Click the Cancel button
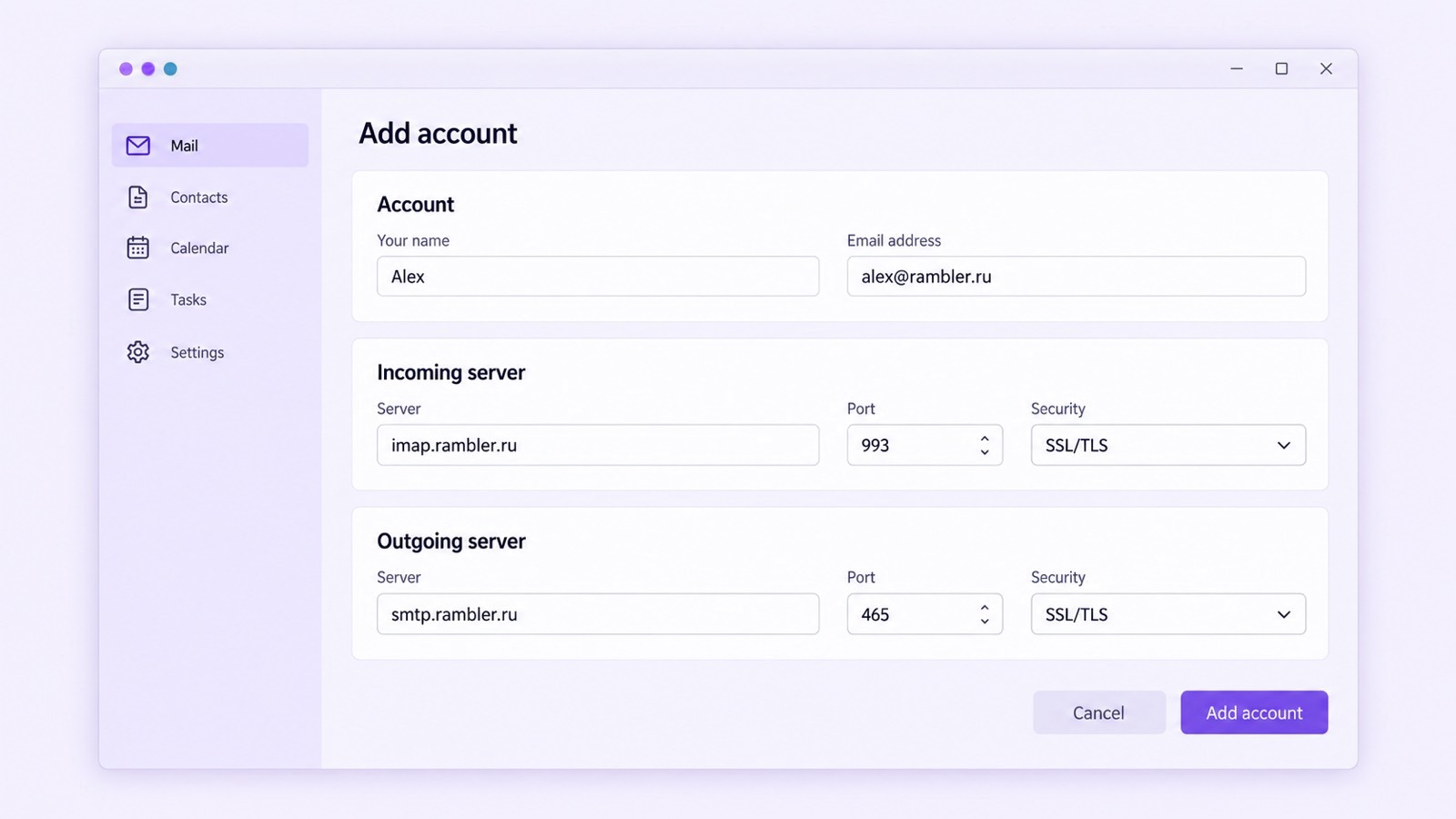The height and width of the screenshot is (819, 1456). (1099, 713)
